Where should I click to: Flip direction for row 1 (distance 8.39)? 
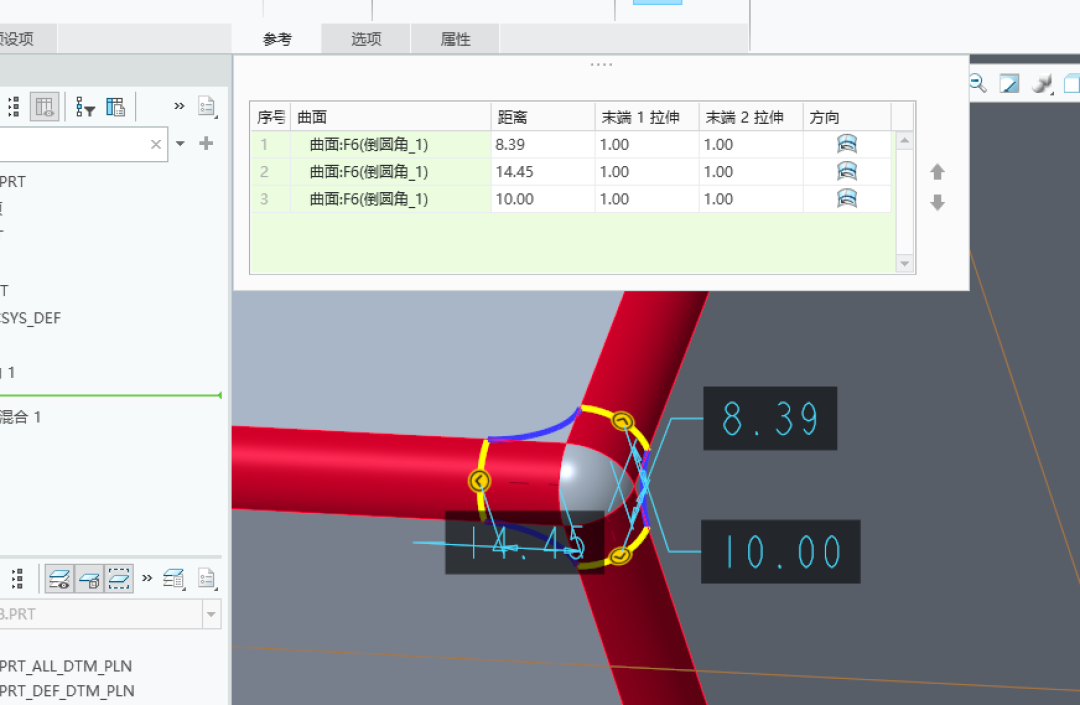coord(847,144)
